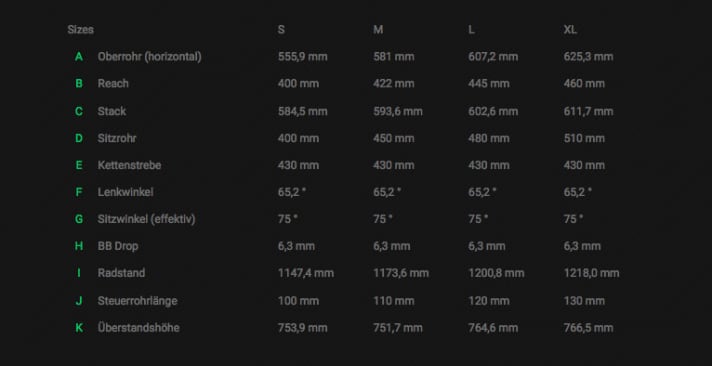The width and height of the screenshot is (712, 366).
Task: Select the green F letter marker
Action: pyautogui.click(x=79, y=192)
